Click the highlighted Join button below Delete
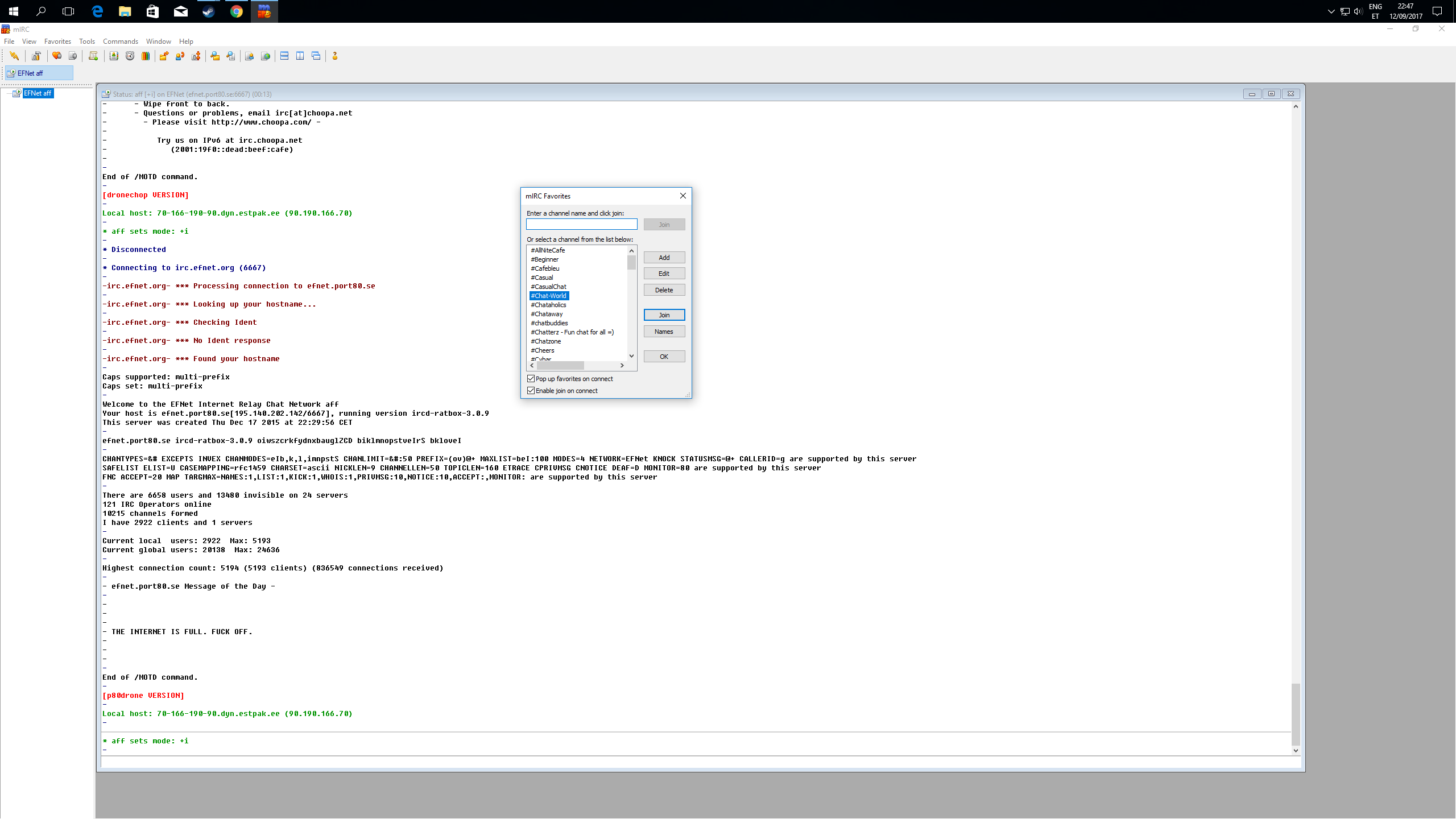The width and height of the screenshot is (1456, 819). pyautogui.click(x=664, y=315)
